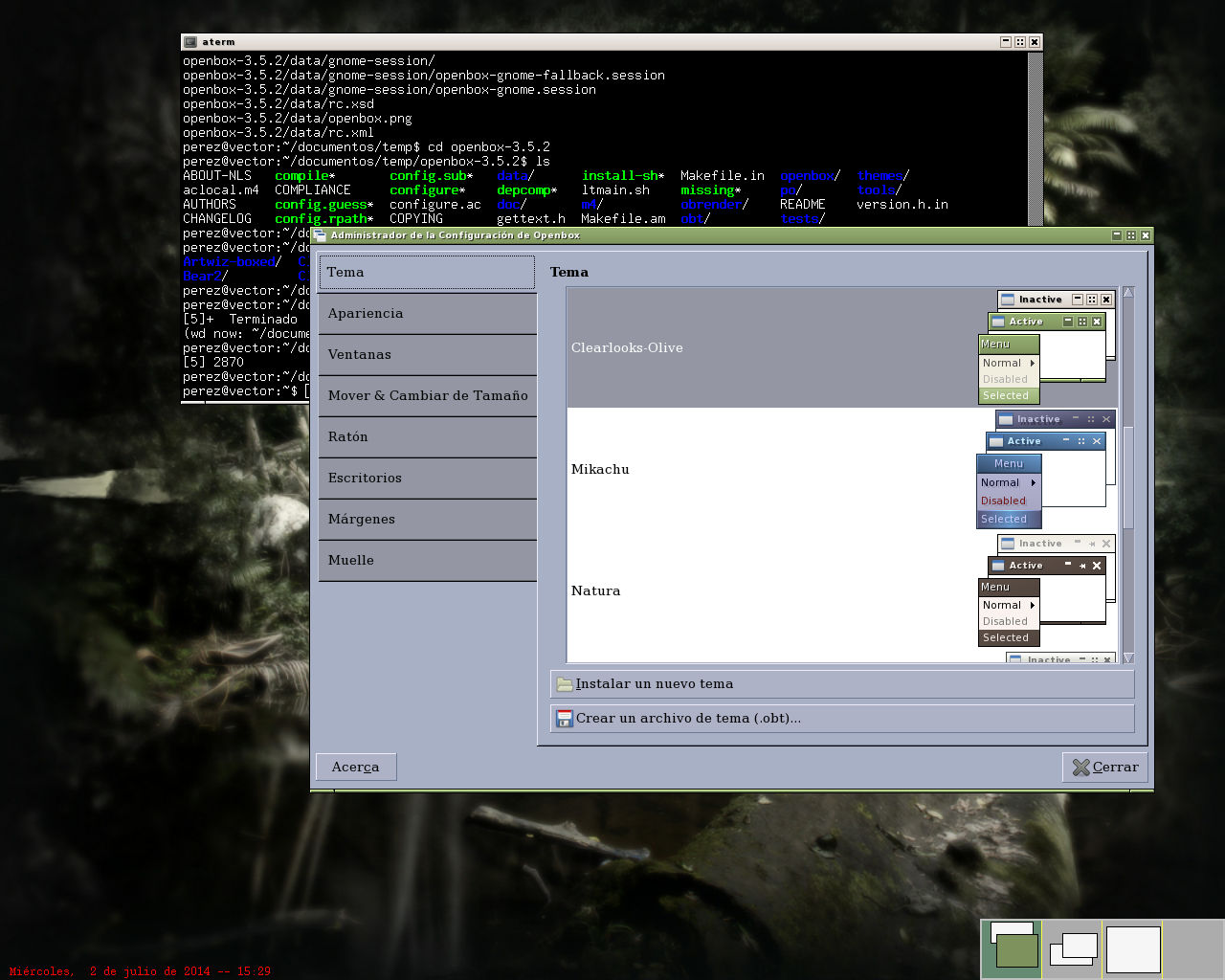Switch to the second desktop in the pager
This screenshot has width=1225, height=980.
pos(1073,948)
